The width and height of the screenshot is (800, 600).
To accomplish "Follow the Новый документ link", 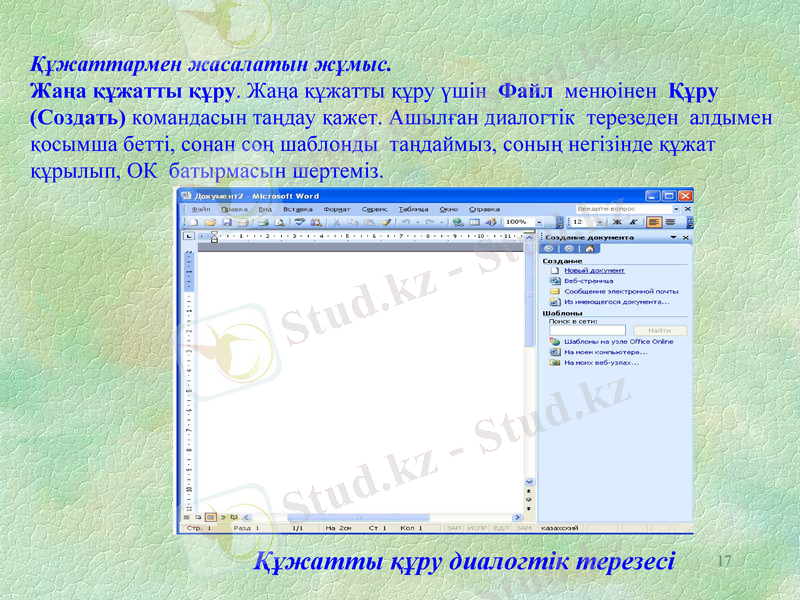I will pyautogui.click(x=594, y=270).
